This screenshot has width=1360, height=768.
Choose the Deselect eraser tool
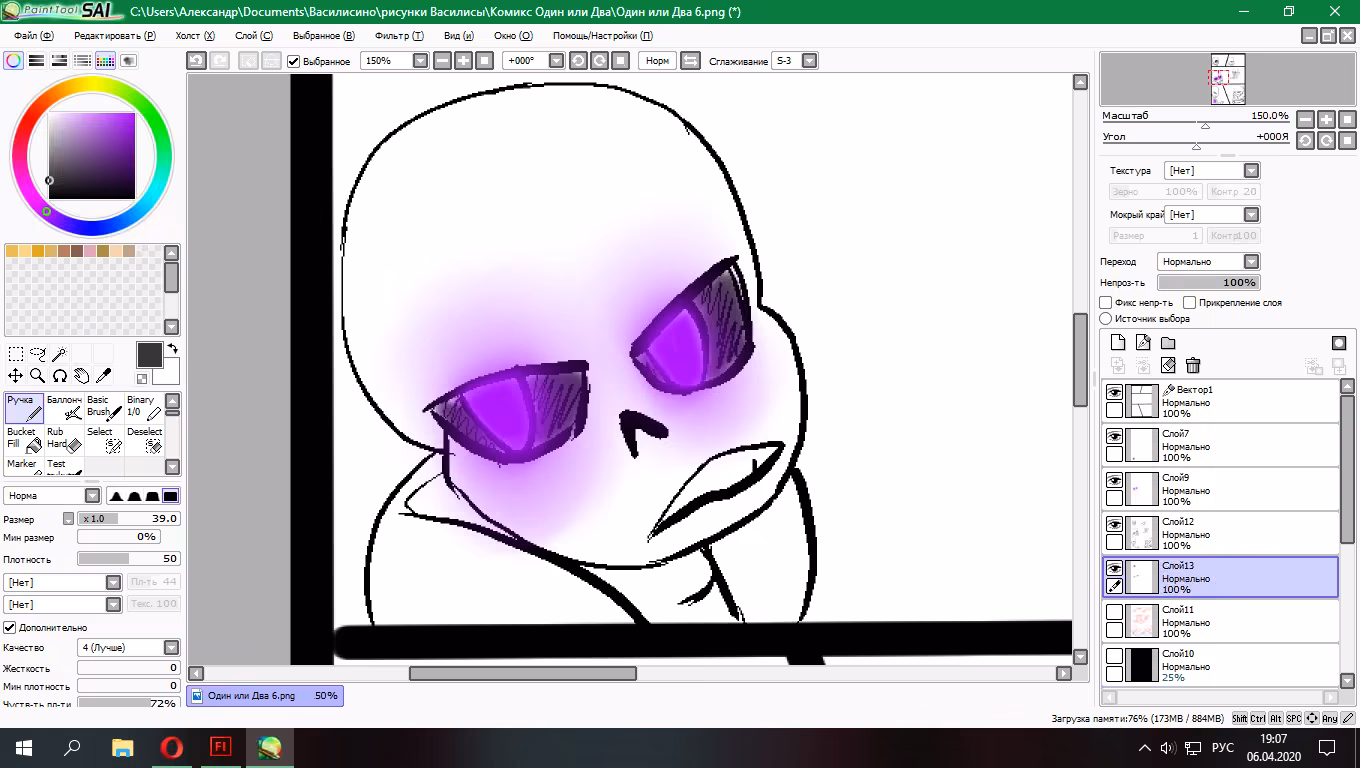coord(144,440)
